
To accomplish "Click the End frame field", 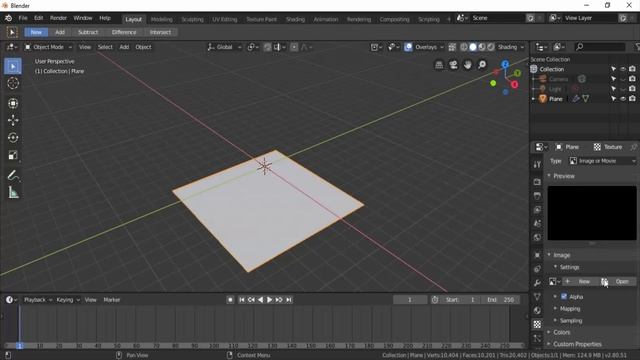I will (x=501, y=300).
